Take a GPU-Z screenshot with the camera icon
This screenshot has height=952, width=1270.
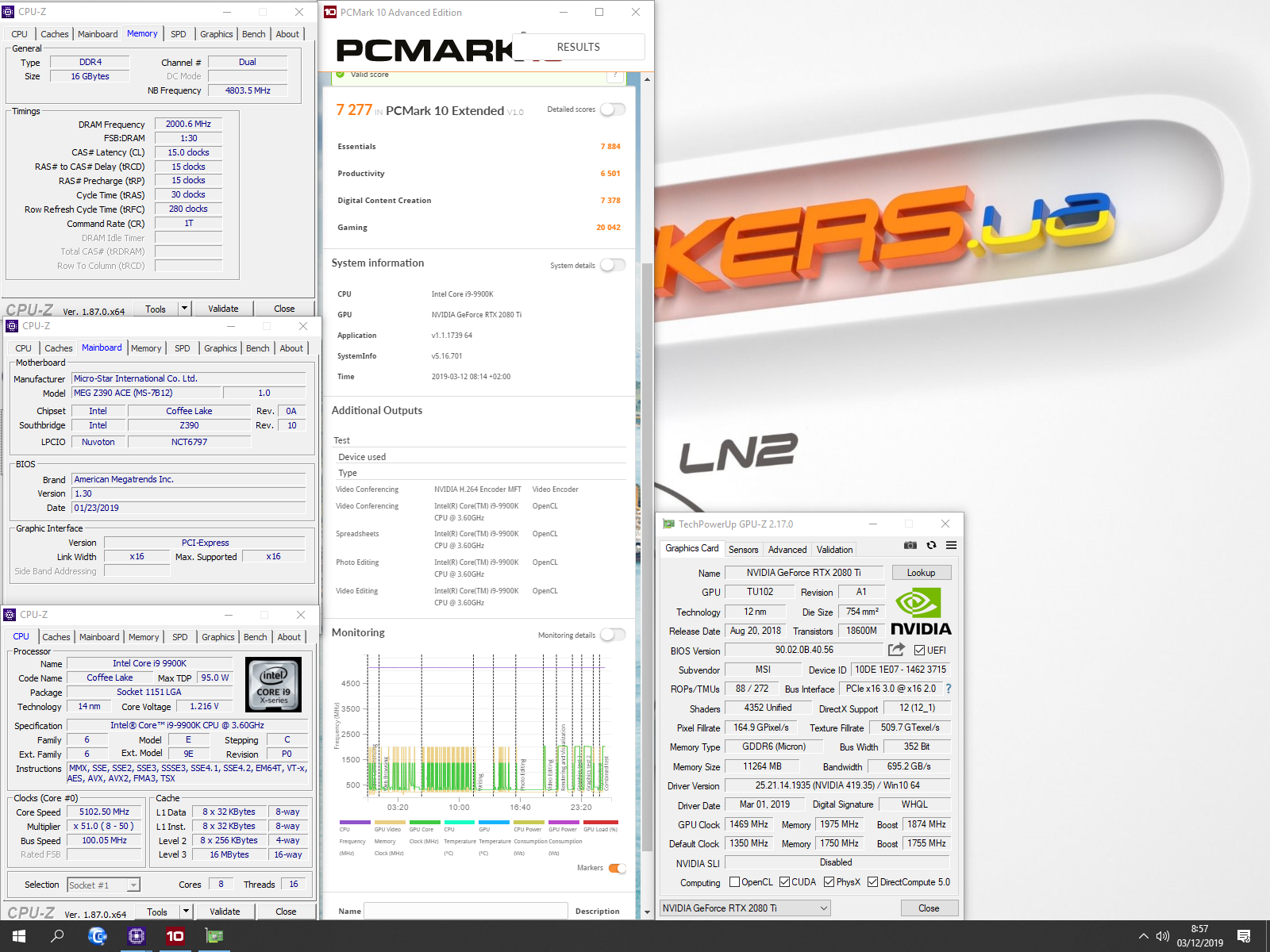[x=910, y=545]
